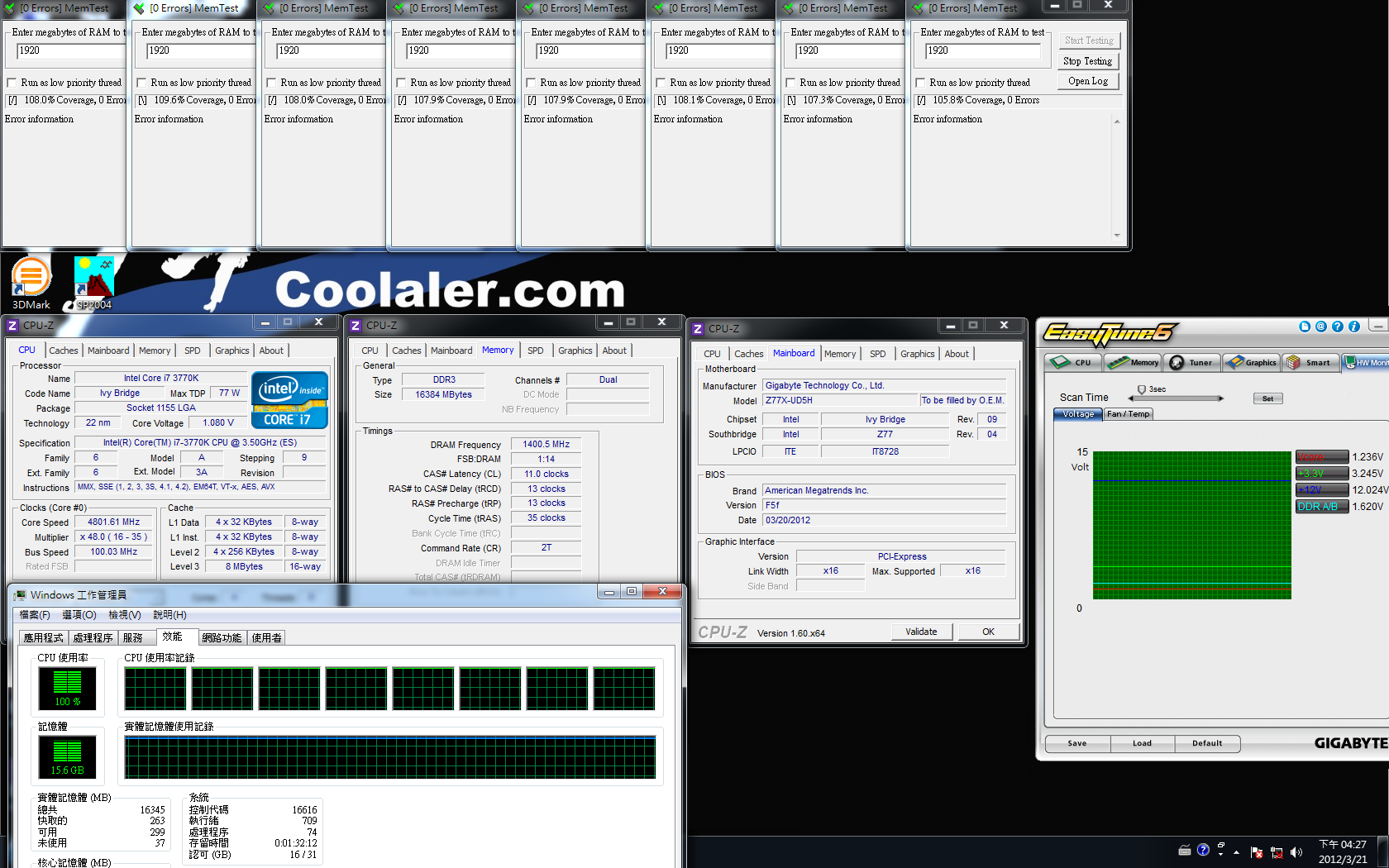The width and height of the screenshot is (1389, 868).
Task: Toggle low priority thread in third MemTest window
Action: click(271, 83)
